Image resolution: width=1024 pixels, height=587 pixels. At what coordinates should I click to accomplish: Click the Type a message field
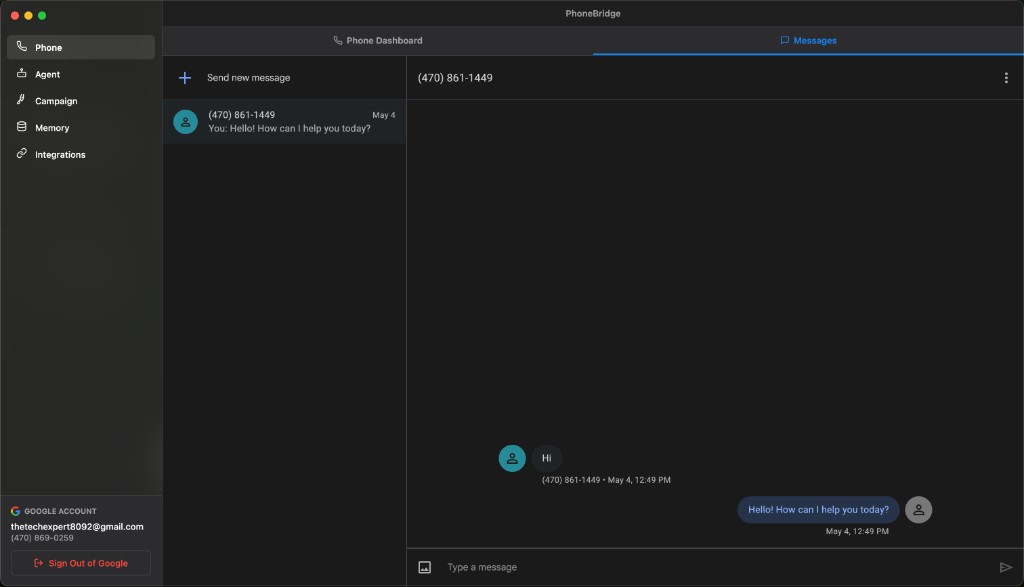coord(715,567)
